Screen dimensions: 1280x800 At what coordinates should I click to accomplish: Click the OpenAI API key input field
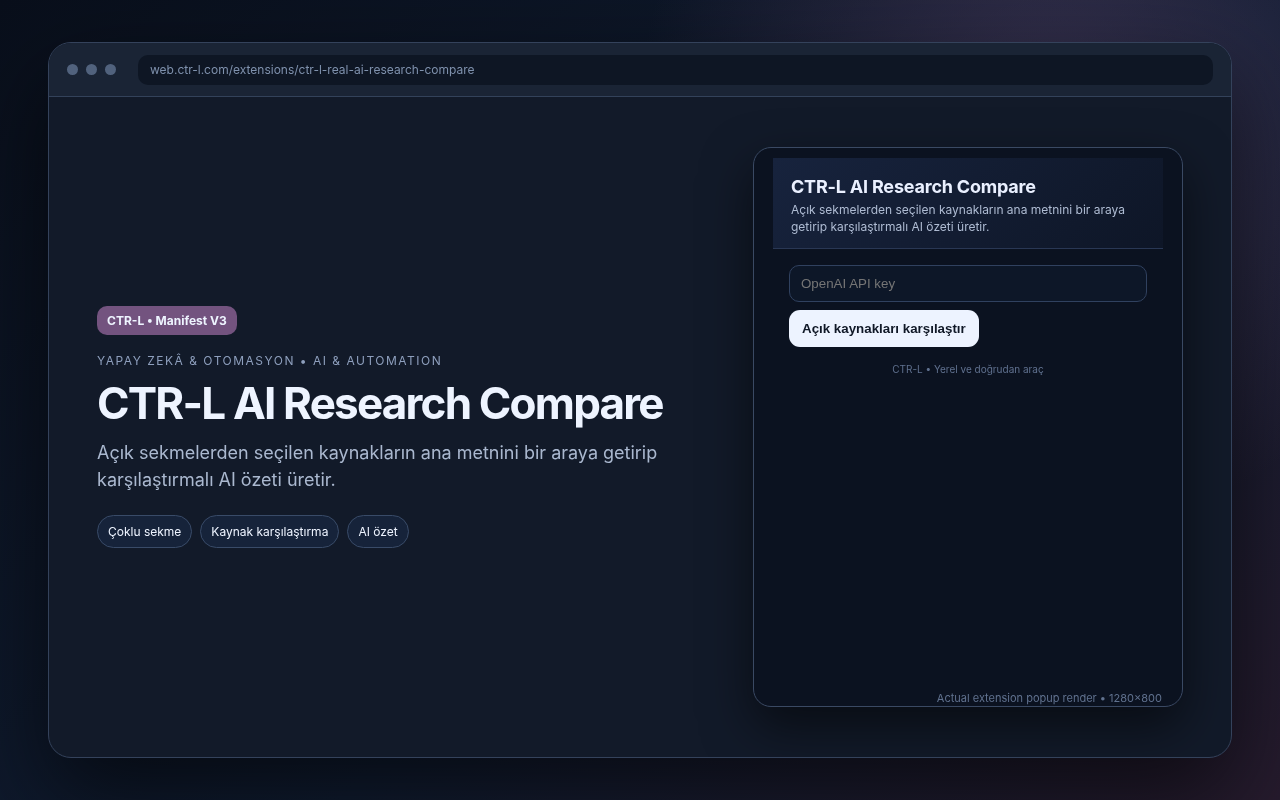(x=967, y=283)
